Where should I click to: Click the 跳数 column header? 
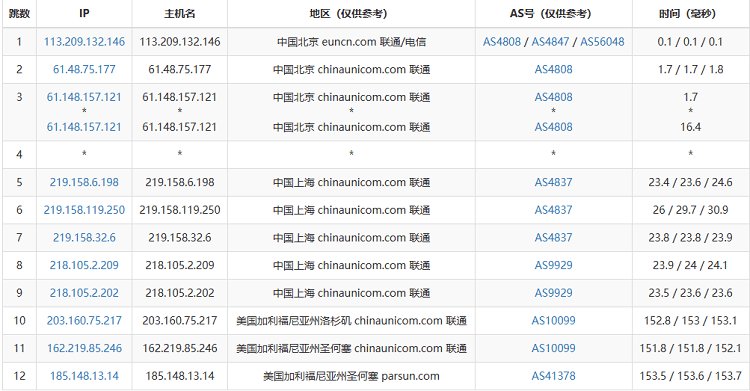click(x=19, y=13)
